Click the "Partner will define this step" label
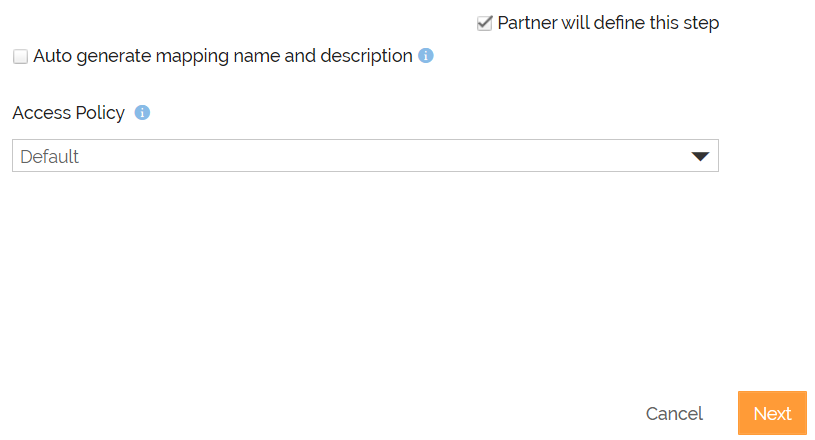 608,22
